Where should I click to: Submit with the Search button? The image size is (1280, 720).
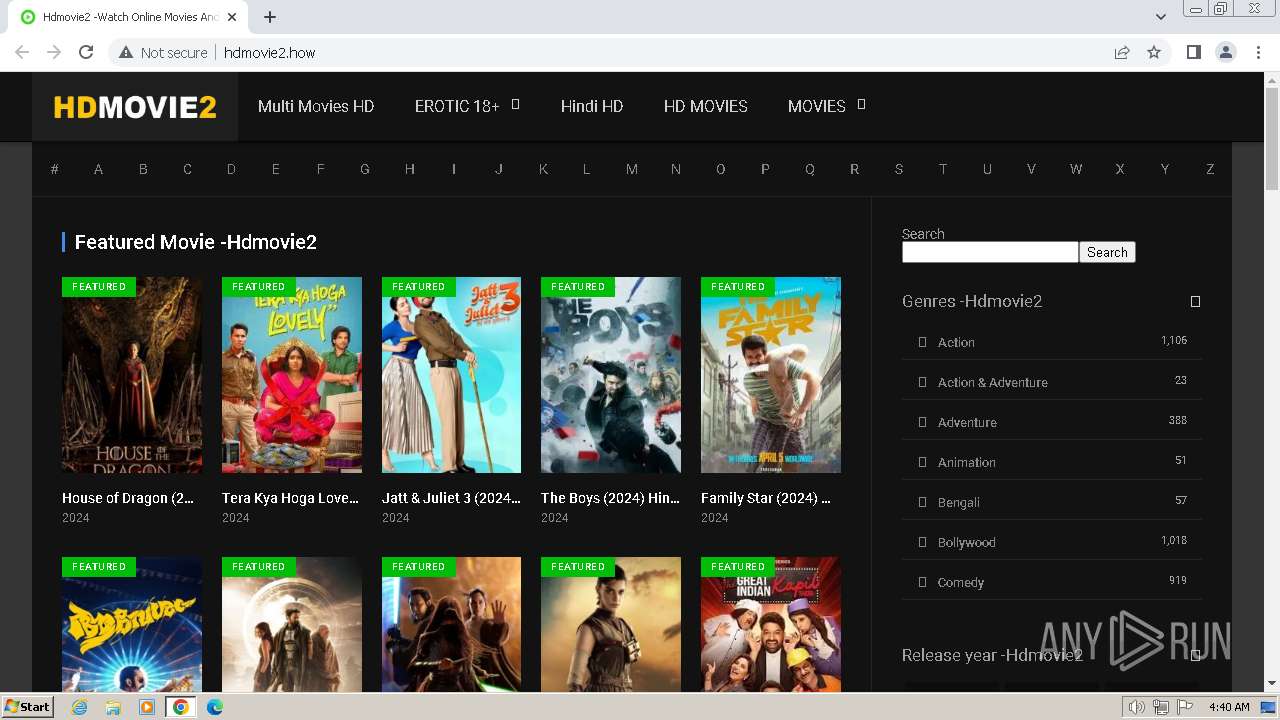(1107, 252)
